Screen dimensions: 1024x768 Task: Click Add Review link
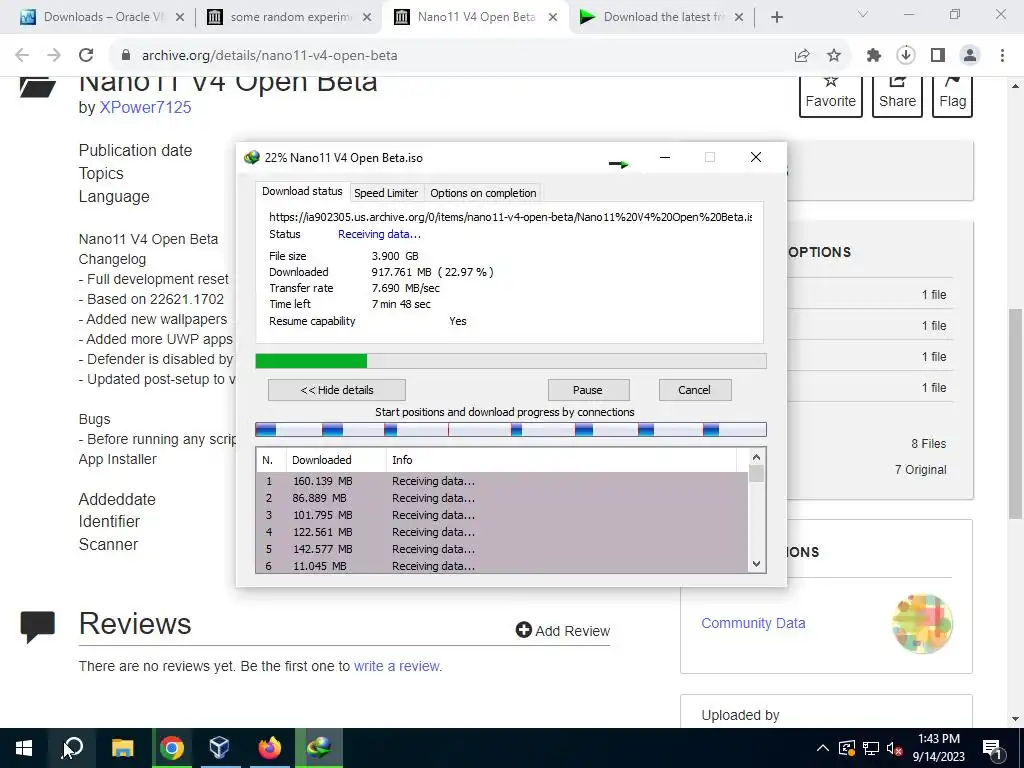[563, 631]
